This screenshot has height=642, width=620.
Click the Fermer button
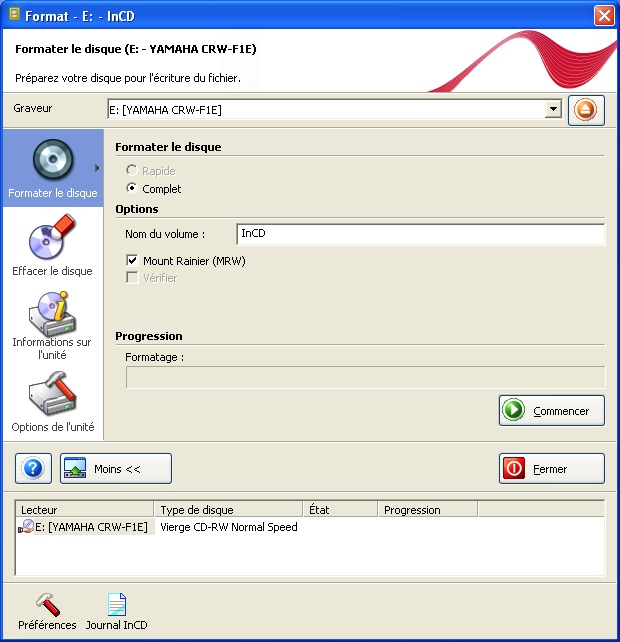click(552, 468)
